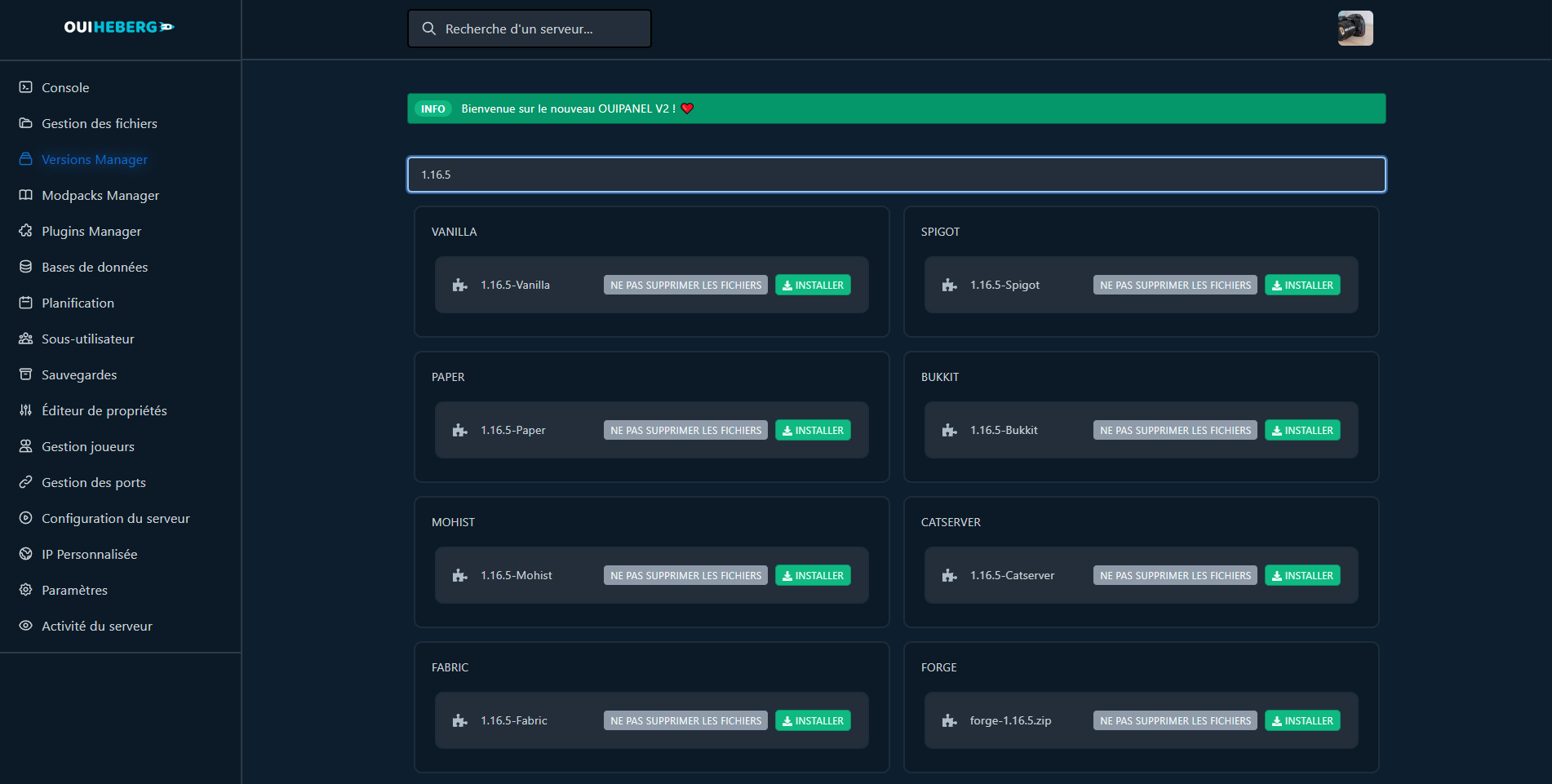Click the Plugins Manager puzzle icon
Image resolution: width=1552 pixels, height=784 pixels.
pos(26,231)
